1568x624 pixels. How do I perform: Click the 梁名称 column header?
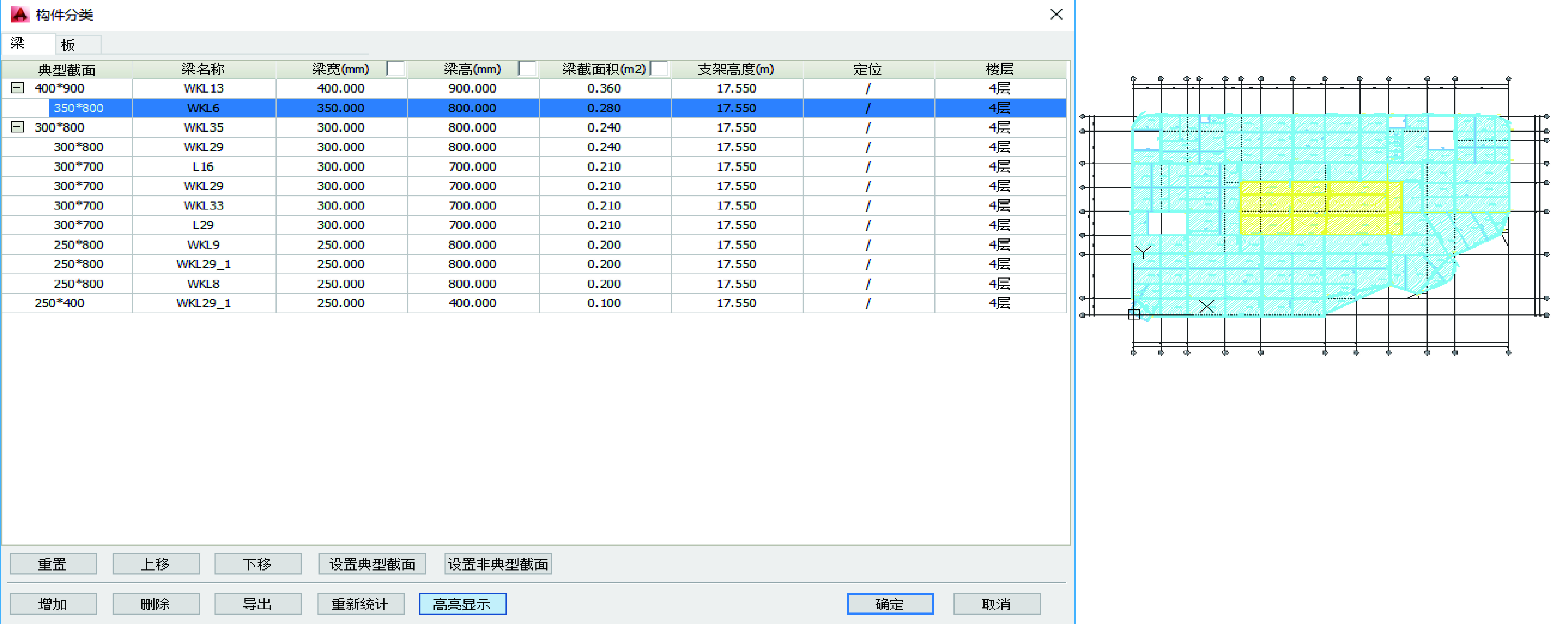[203, 69]
